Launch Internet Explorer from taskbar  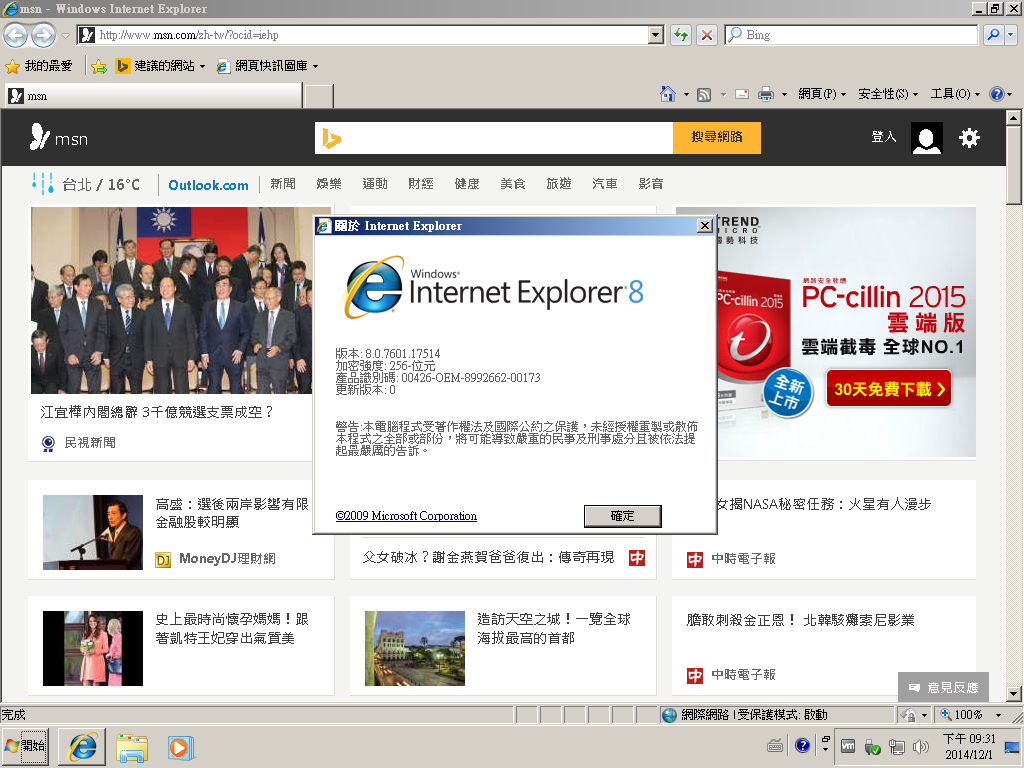pyautogui.click(x=82, y=747)
